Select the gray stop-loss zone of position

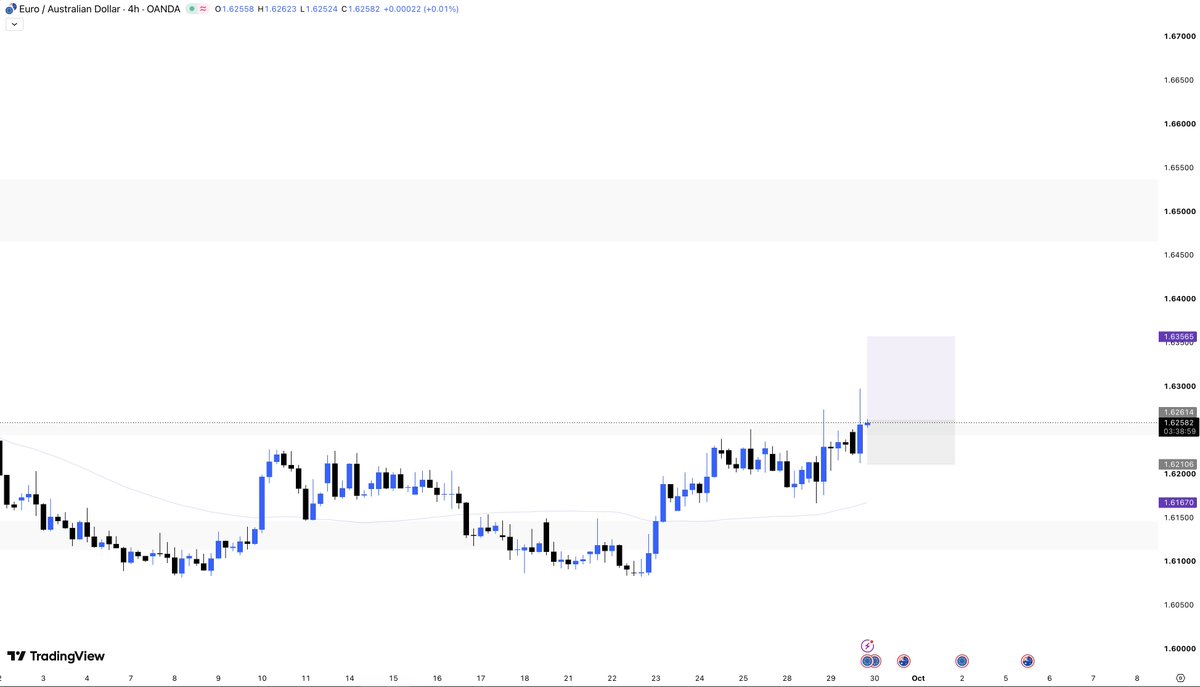click(x=910, y=443)
